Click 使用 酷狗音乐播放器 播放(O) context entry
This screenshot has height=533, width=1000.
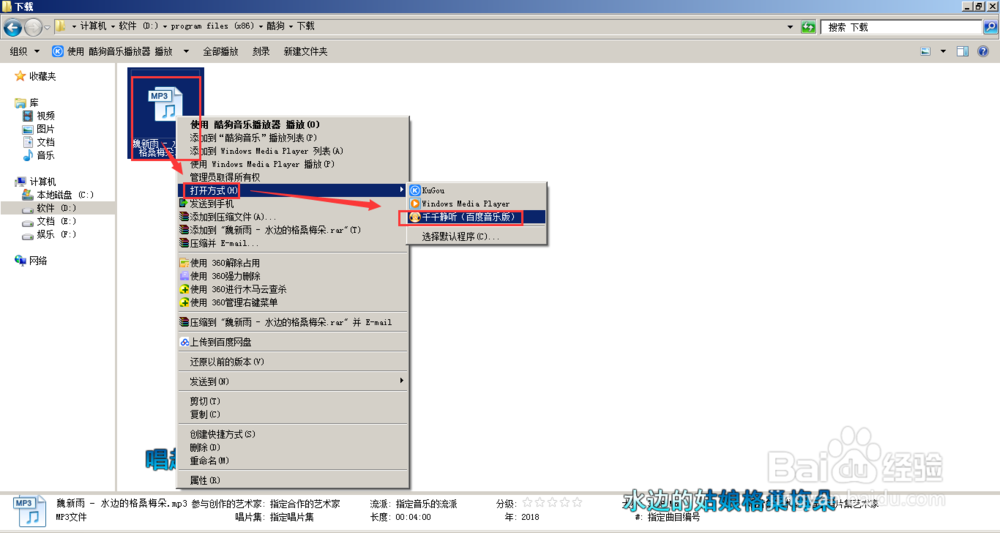tap(293, 124)
